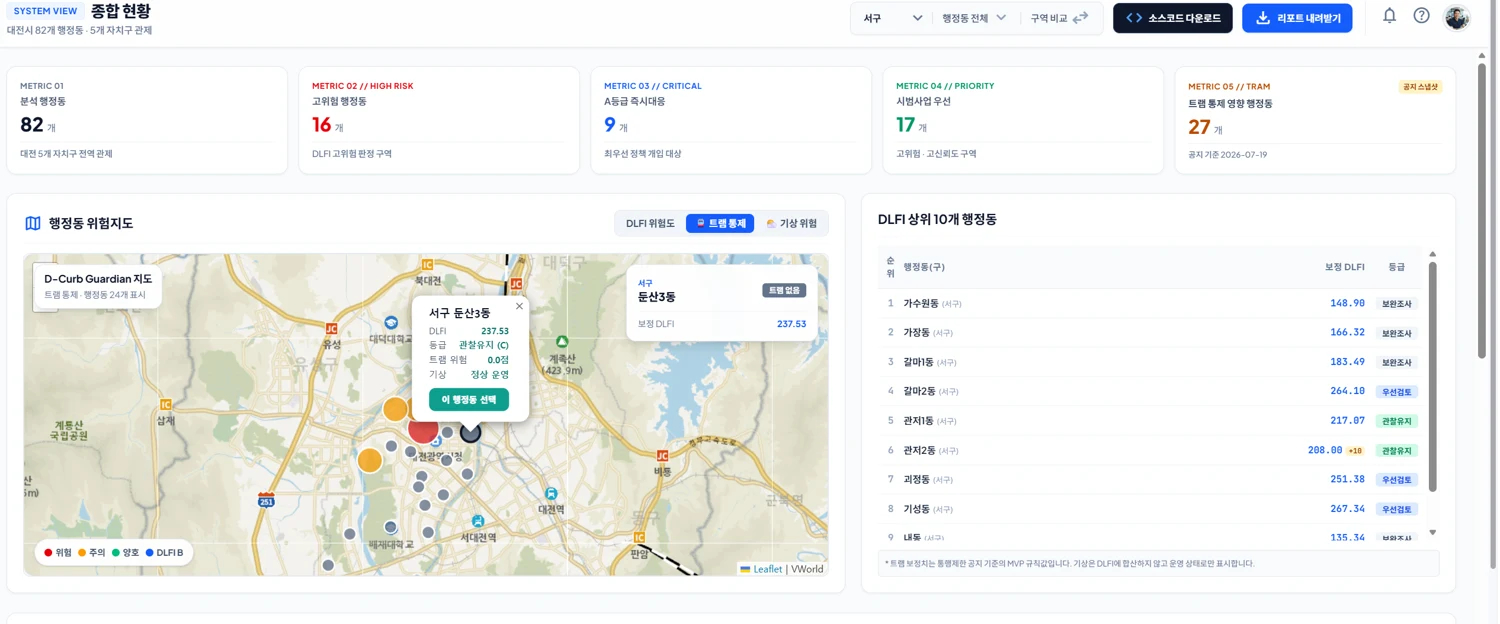Image resolution: width=1500 pixels, height=624 pixels.
Task: Click the A등급 즉시대응 9 metric card
Action: pos(731,120)
